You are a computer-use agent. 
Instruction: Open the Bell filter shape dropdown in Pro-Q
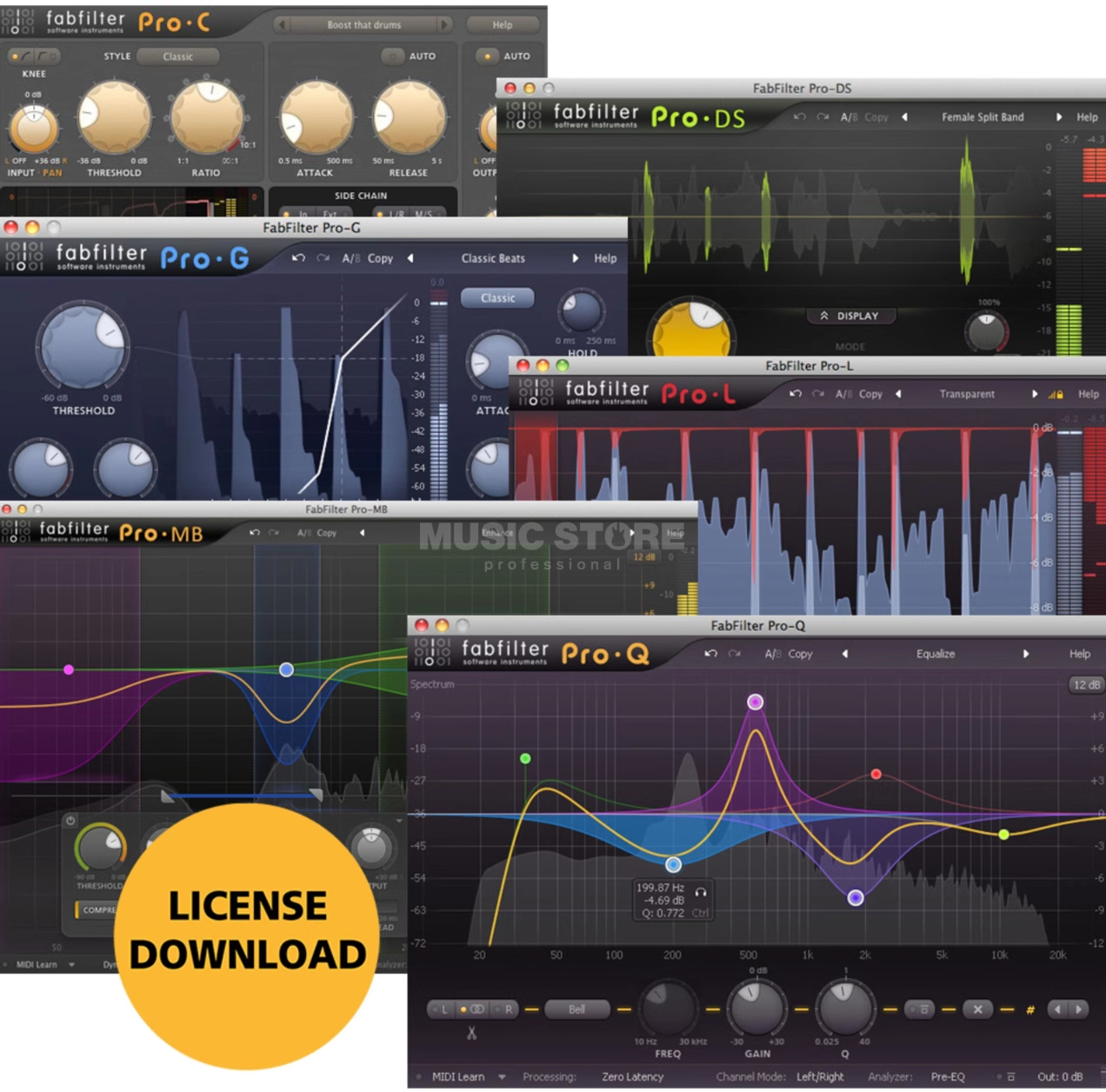point(576,1009)
